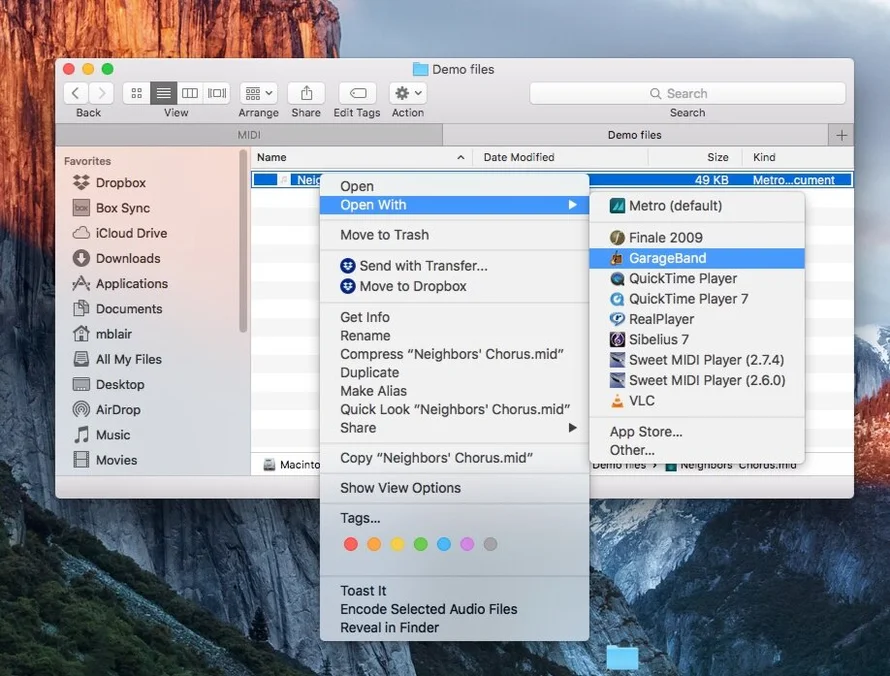The height and width of the screenshot is (676, 890).
Task: Compress "Neighbors' Chorus.mid"
Action: click(x=454, y=354)
